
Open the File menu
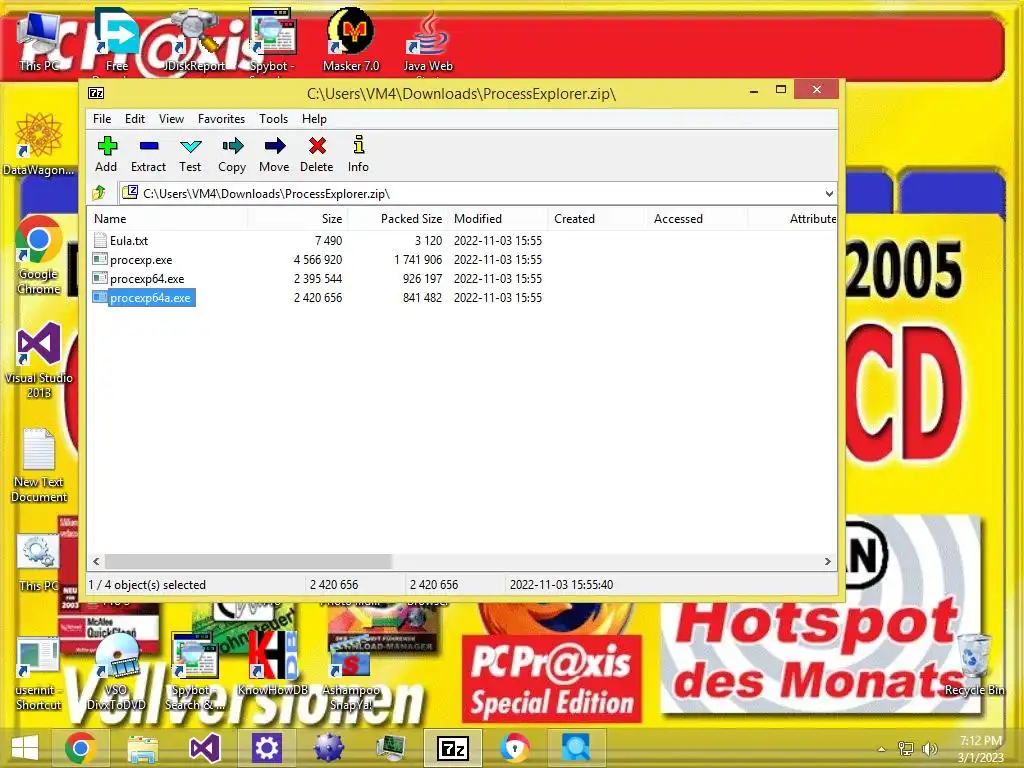pos(102,119)
